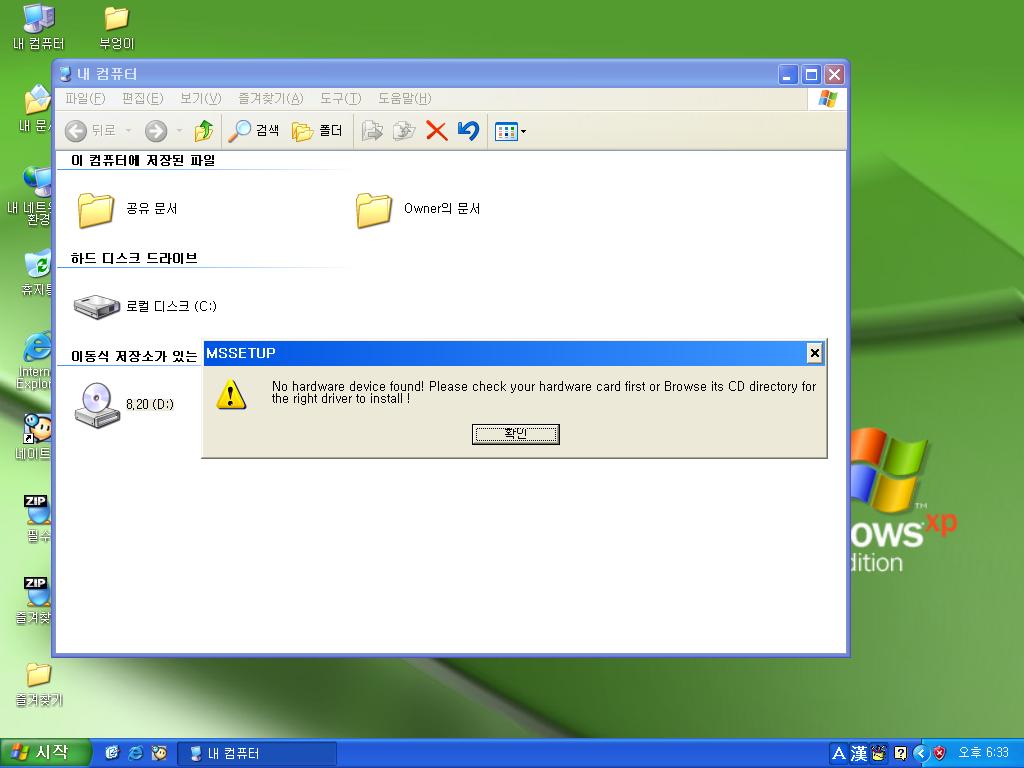Select the 공유 문서 folder
The height and width of the screenshot is (768, 1024).
pyautogui.click(x=127, y=209)
